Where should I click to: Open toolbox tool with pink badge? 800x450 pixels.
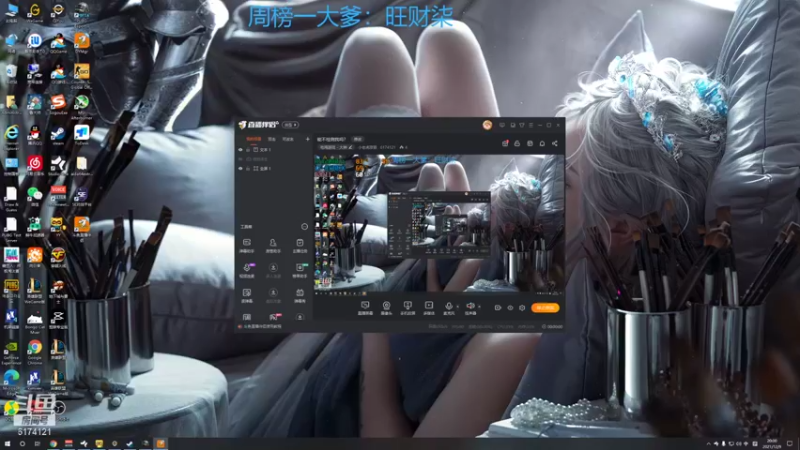click(274, 317)
